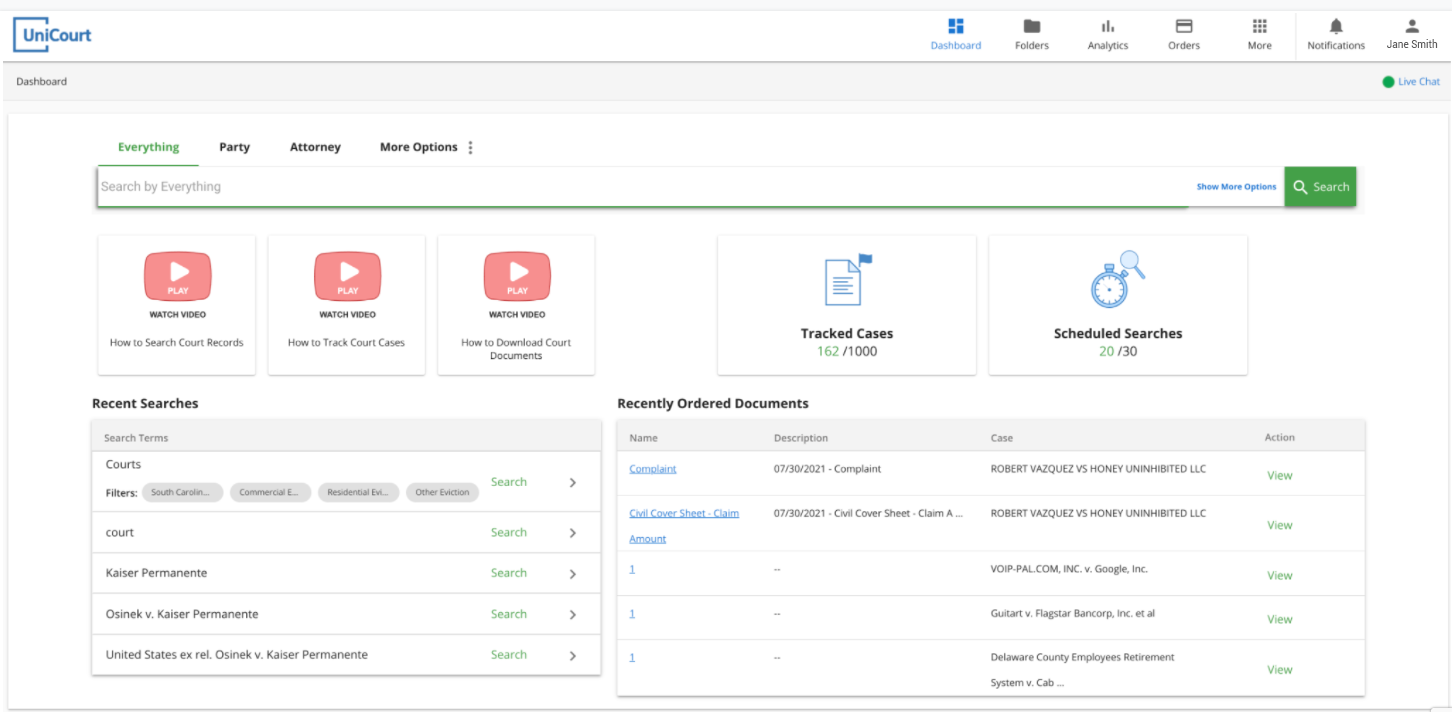The height and width of the screenshot is (712, 1452).
Task: Run Search for the Courts row
Action: (509, 482)
